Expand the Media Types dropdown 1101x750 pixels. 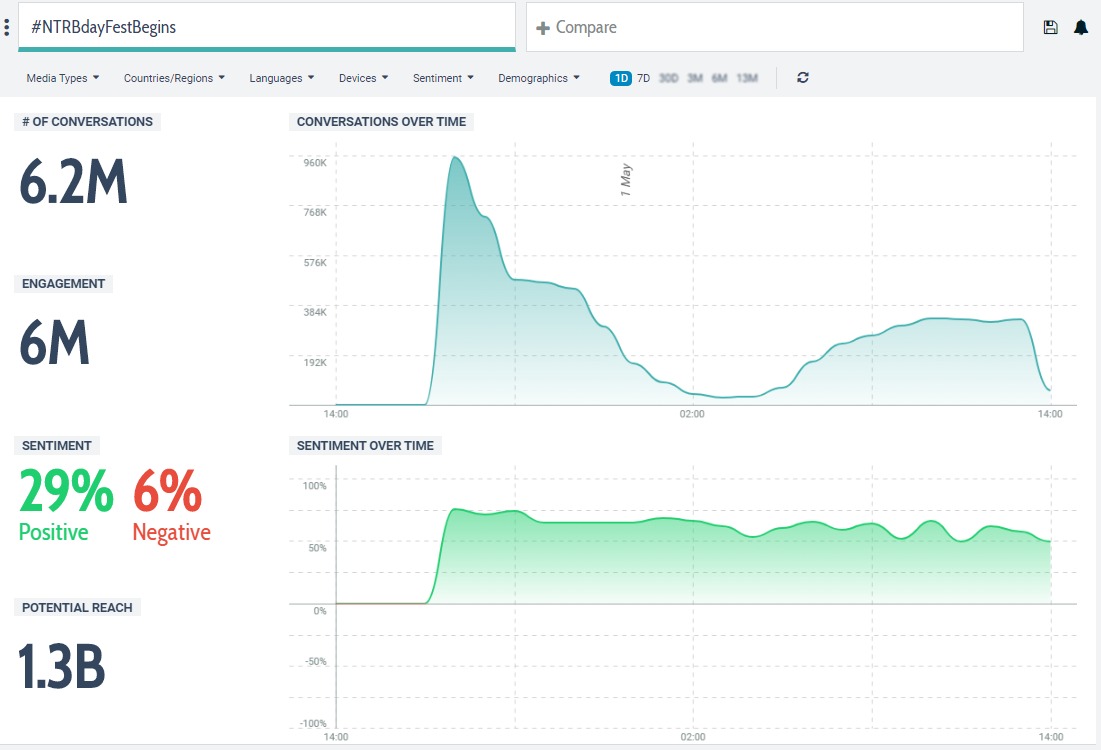click(x=62, y=78)
